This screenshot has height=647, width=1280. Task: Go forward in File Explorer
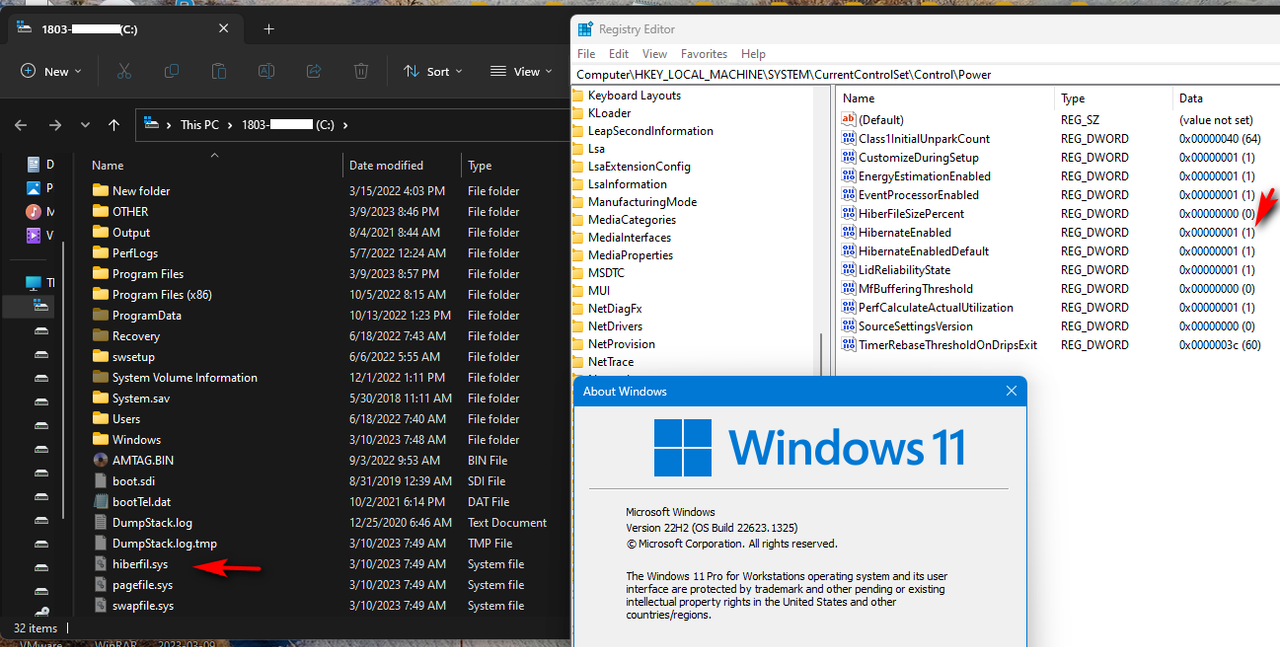(55, 125)
